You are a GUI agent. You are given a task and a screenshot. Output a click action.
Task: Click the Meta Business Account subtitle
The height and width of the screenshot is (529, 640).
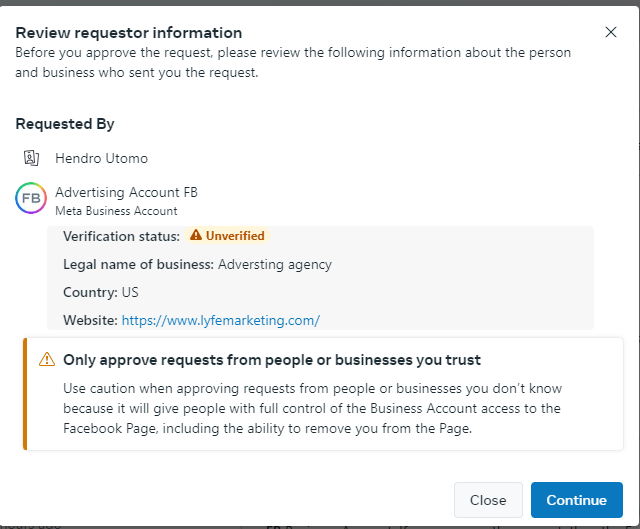tap(116, 211)
